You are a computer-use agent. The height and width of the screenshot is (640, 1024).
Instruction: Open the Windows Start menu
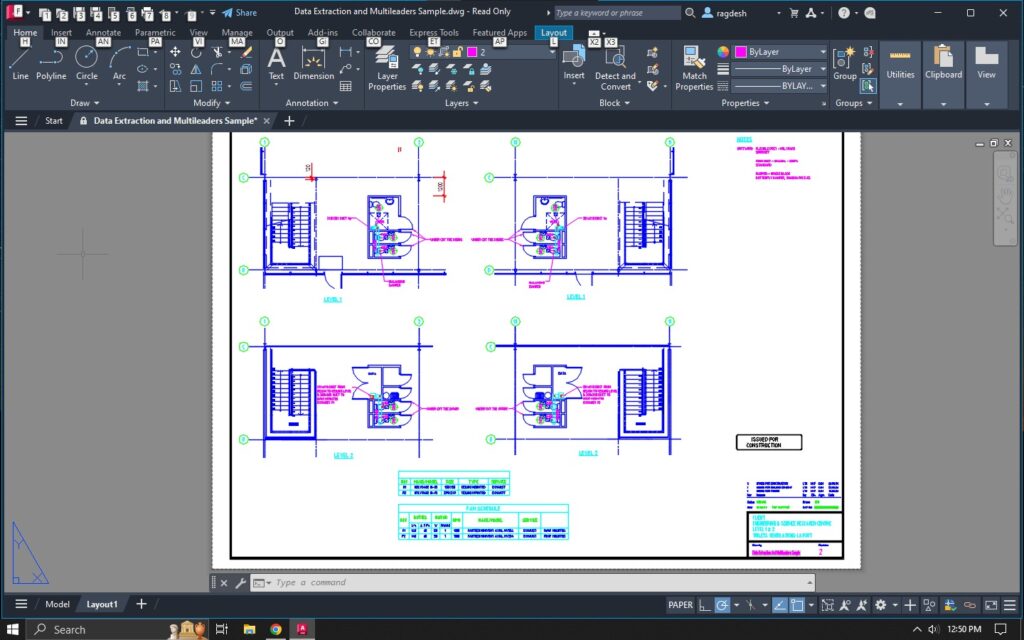tap(12, 629)
